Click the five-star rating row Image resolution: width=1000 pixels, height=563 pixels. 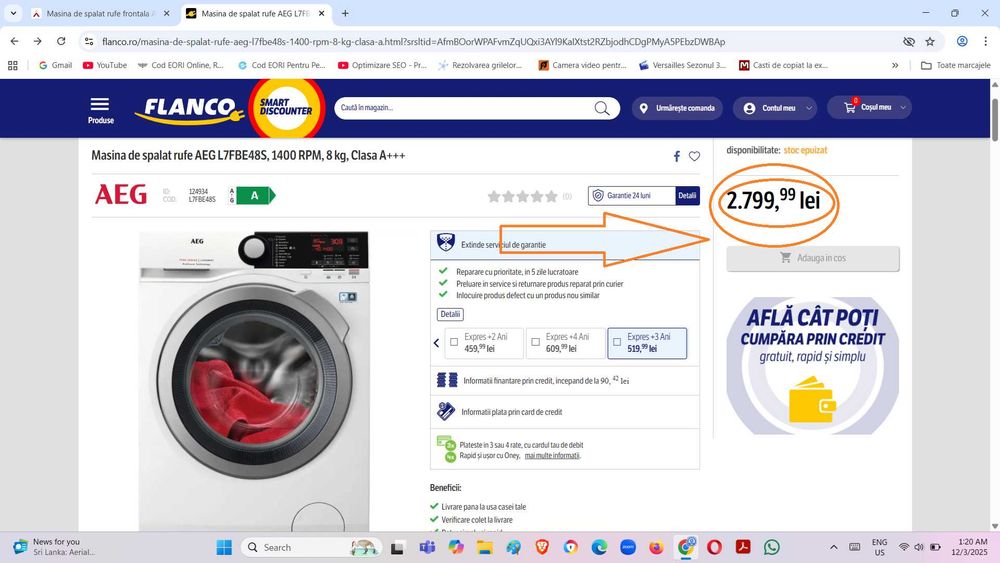click(x=522, y=196)
